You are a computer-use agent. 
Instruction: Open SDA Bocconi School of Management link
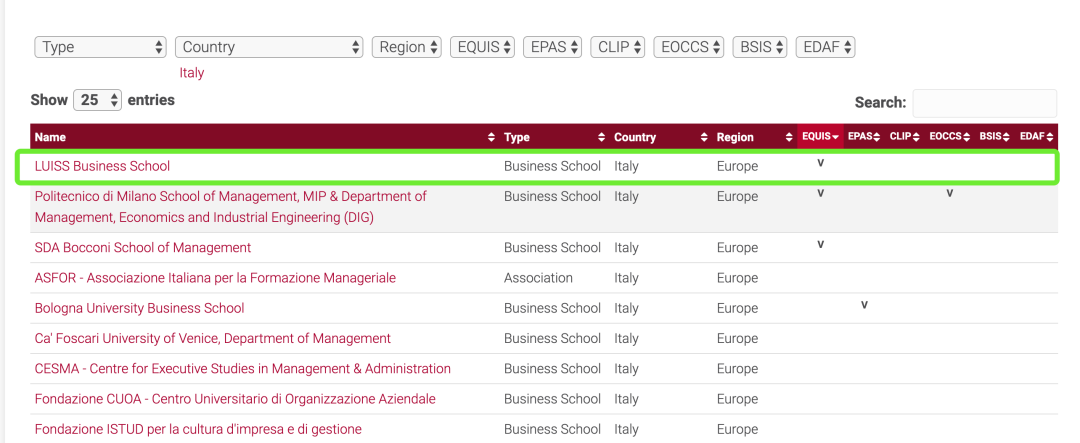(x=143, y=247)
